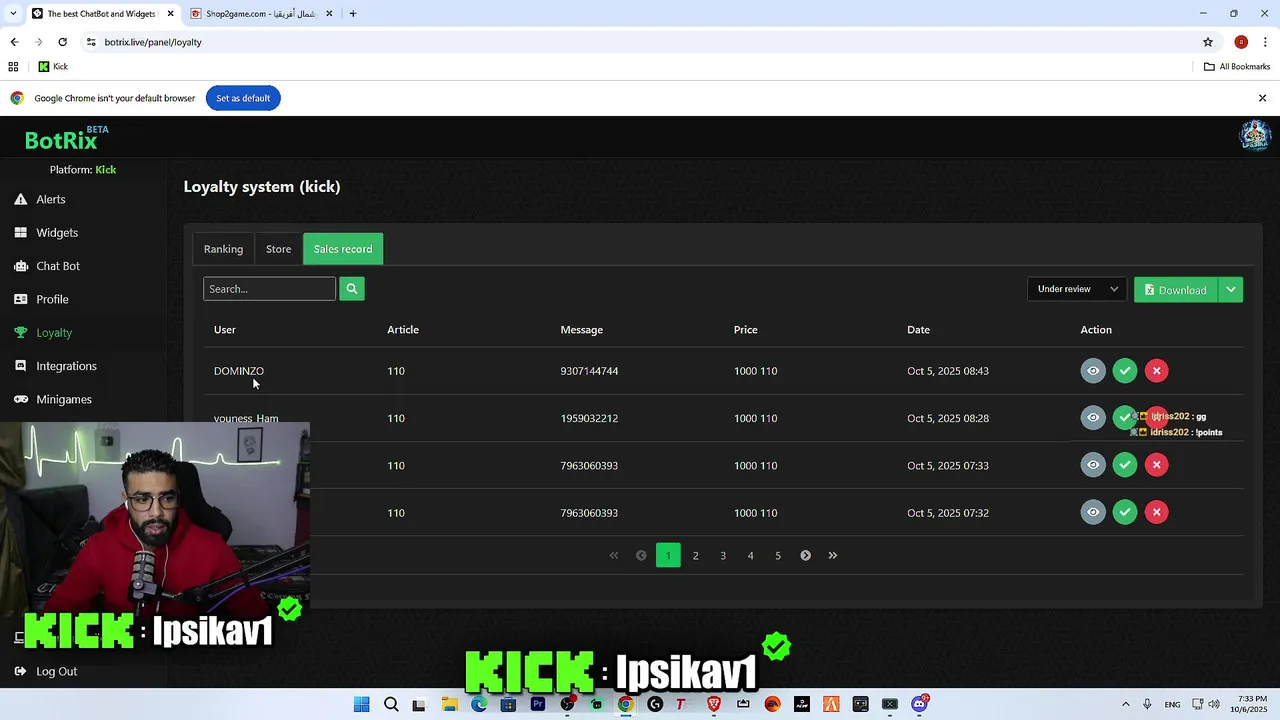
Task: Set Chrome as default browser
Action: coord(243,98)
